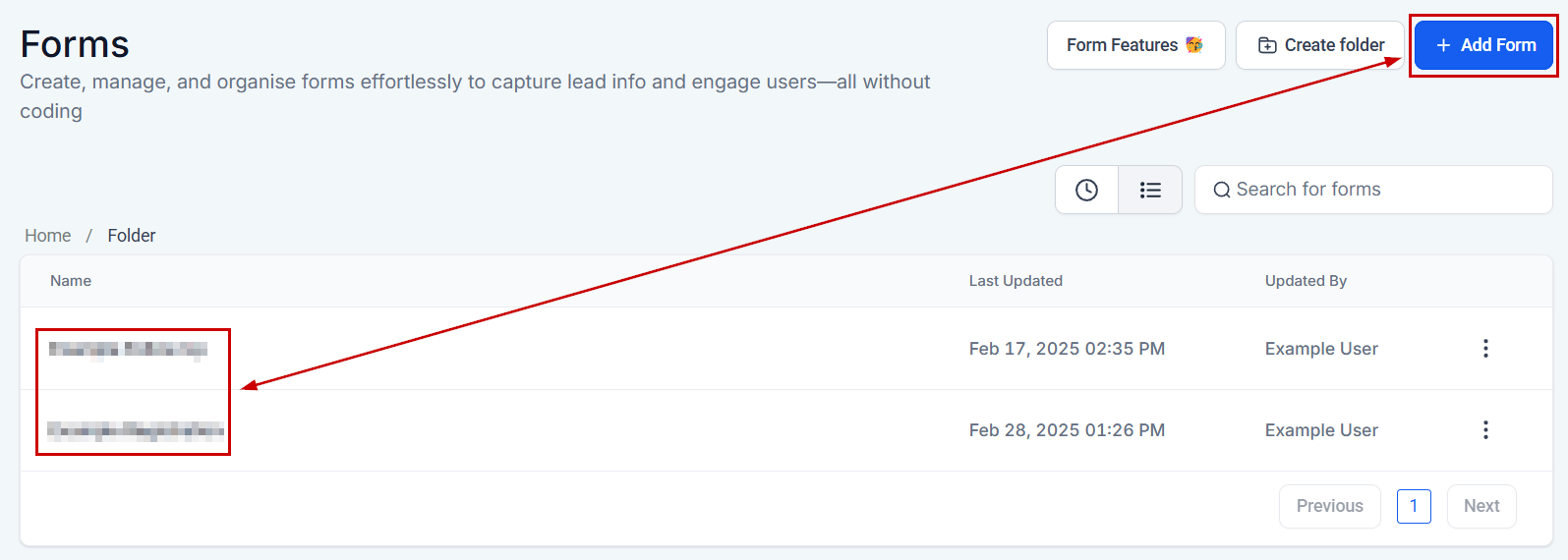
Task: Open the Form Features button
Action: pyautogui.click(x=1135, y=45)
